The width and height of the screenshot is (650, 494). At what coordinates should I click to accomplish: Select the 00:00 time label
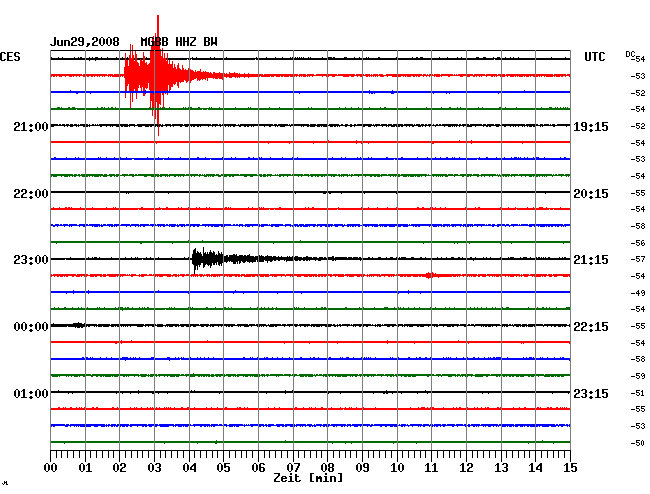(31, 327)
